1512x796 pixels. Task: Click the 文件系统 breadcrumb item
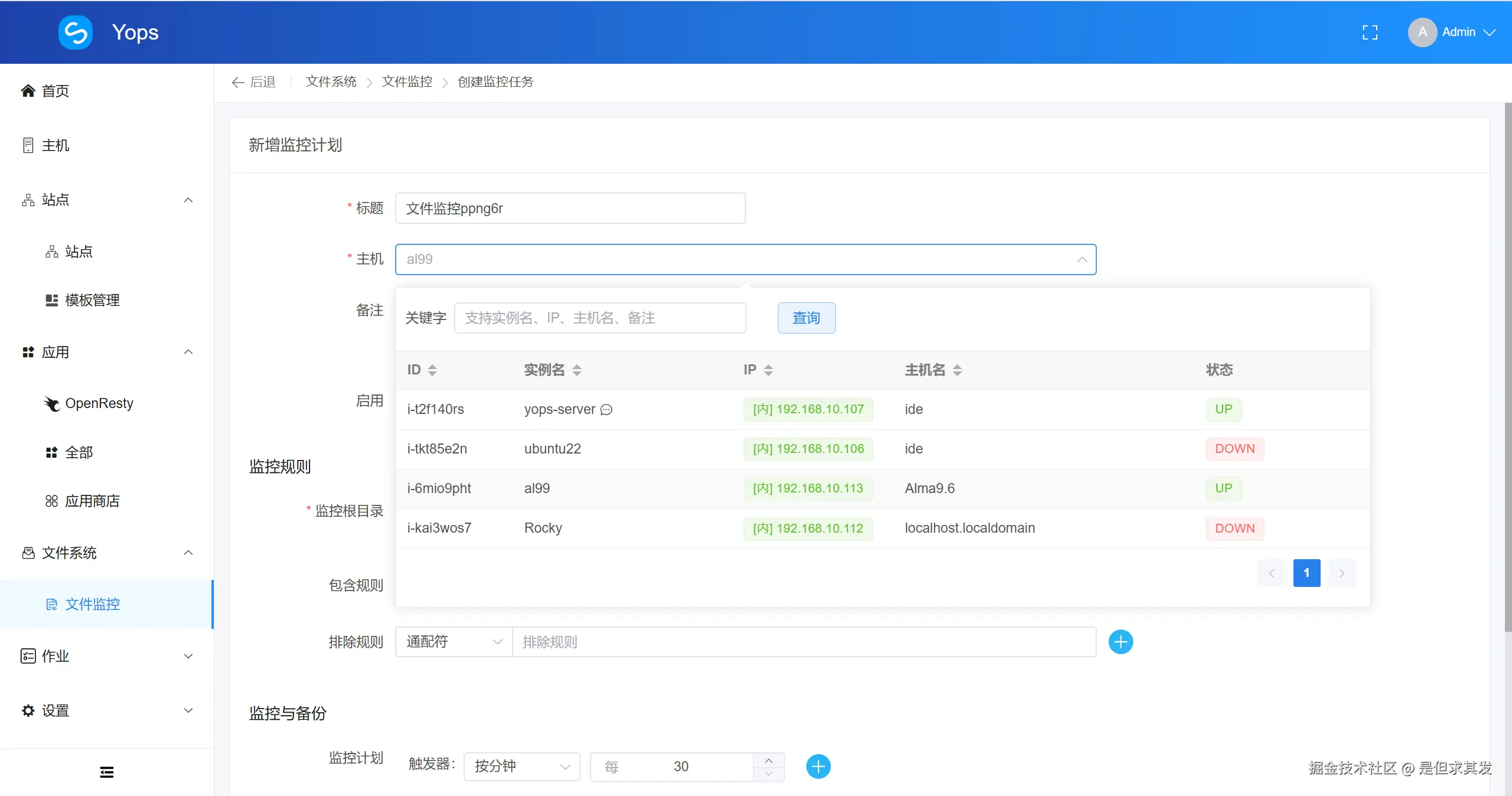(x=331, y=82)
